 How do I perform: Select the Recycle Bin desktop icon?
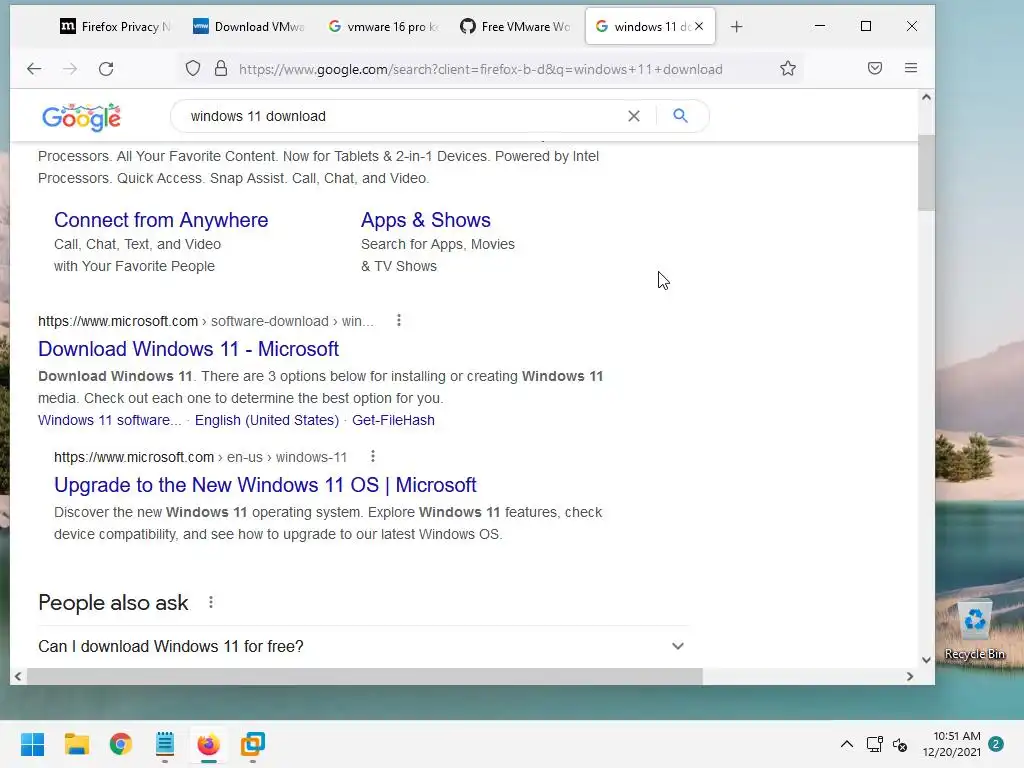[975, 630]
